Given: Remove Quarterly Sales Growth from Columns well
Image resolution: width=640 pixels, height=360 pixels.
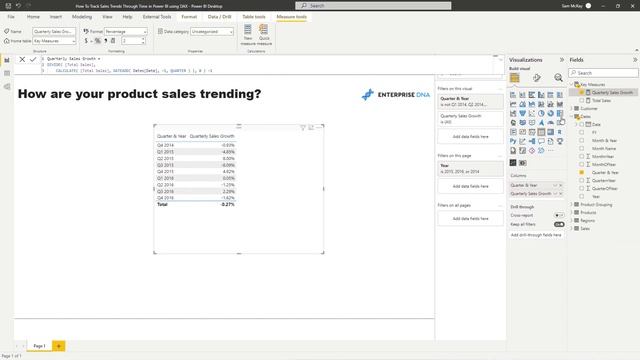Looking at the screenshot, I should click(x=561, y=193).
